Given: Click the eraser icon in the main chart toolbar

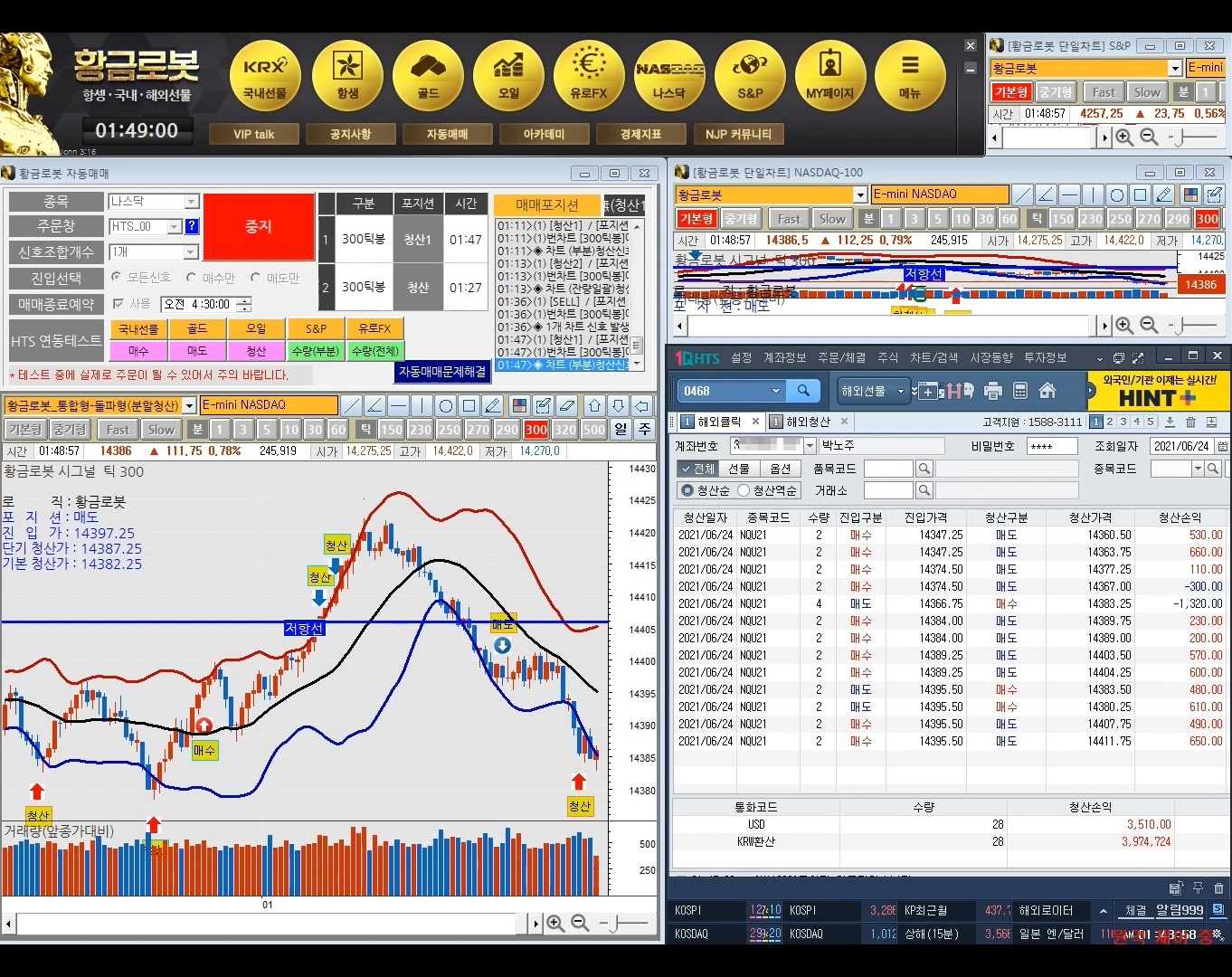Looking at the screenshot, I should click(566, 405).
